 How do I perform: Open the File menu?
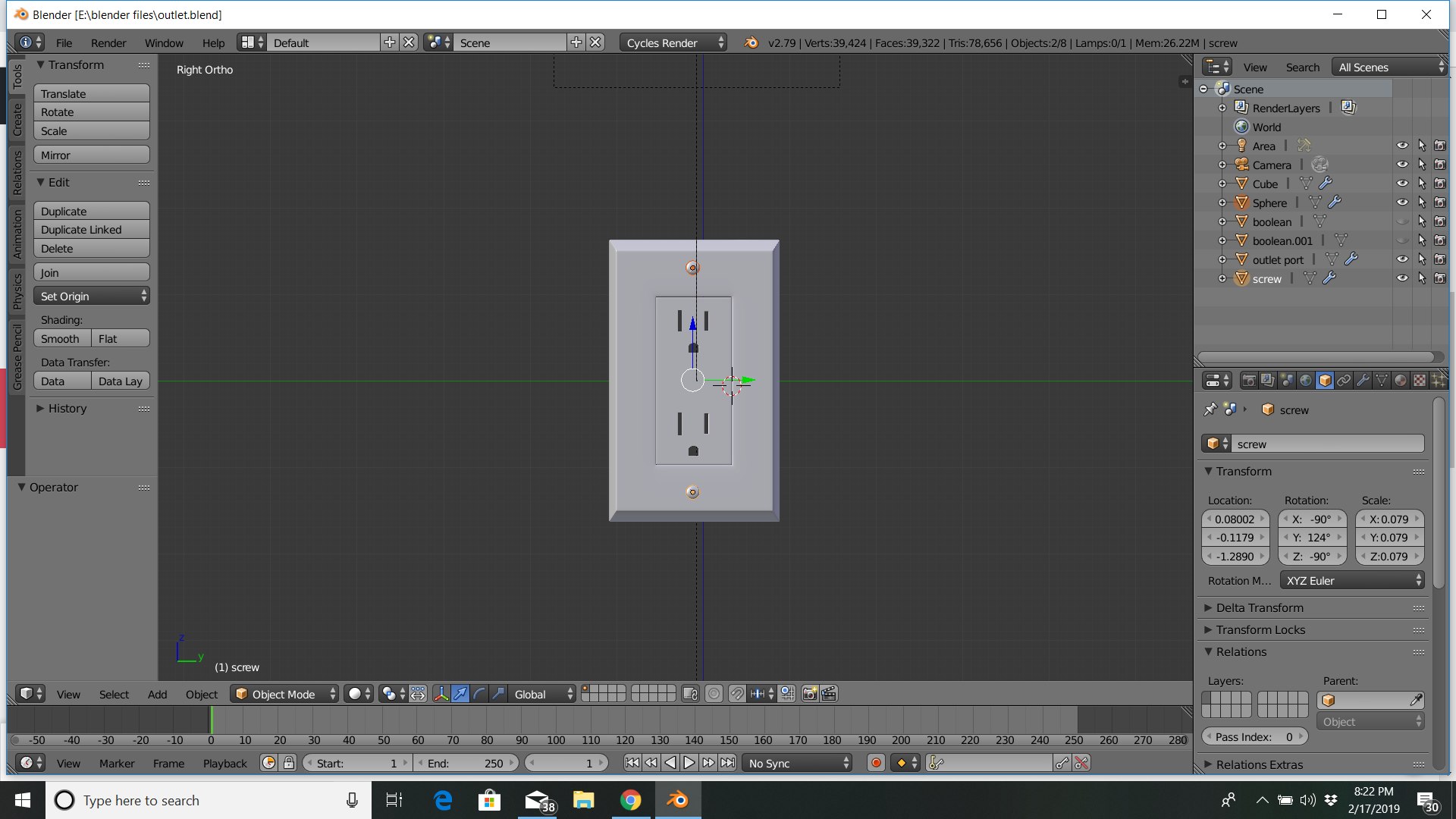pos(64,42)
